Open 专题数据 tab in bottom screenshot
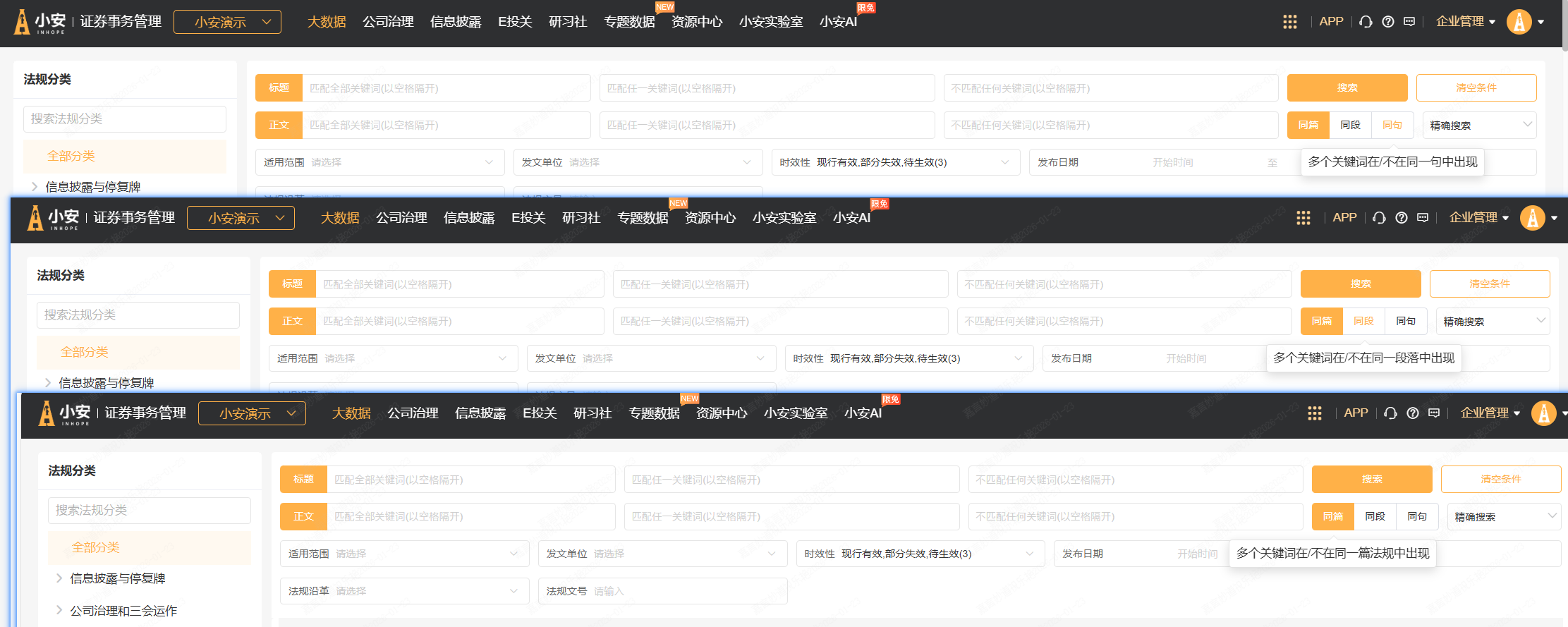This screenshot has height=627, width=1568. (654, 413)
